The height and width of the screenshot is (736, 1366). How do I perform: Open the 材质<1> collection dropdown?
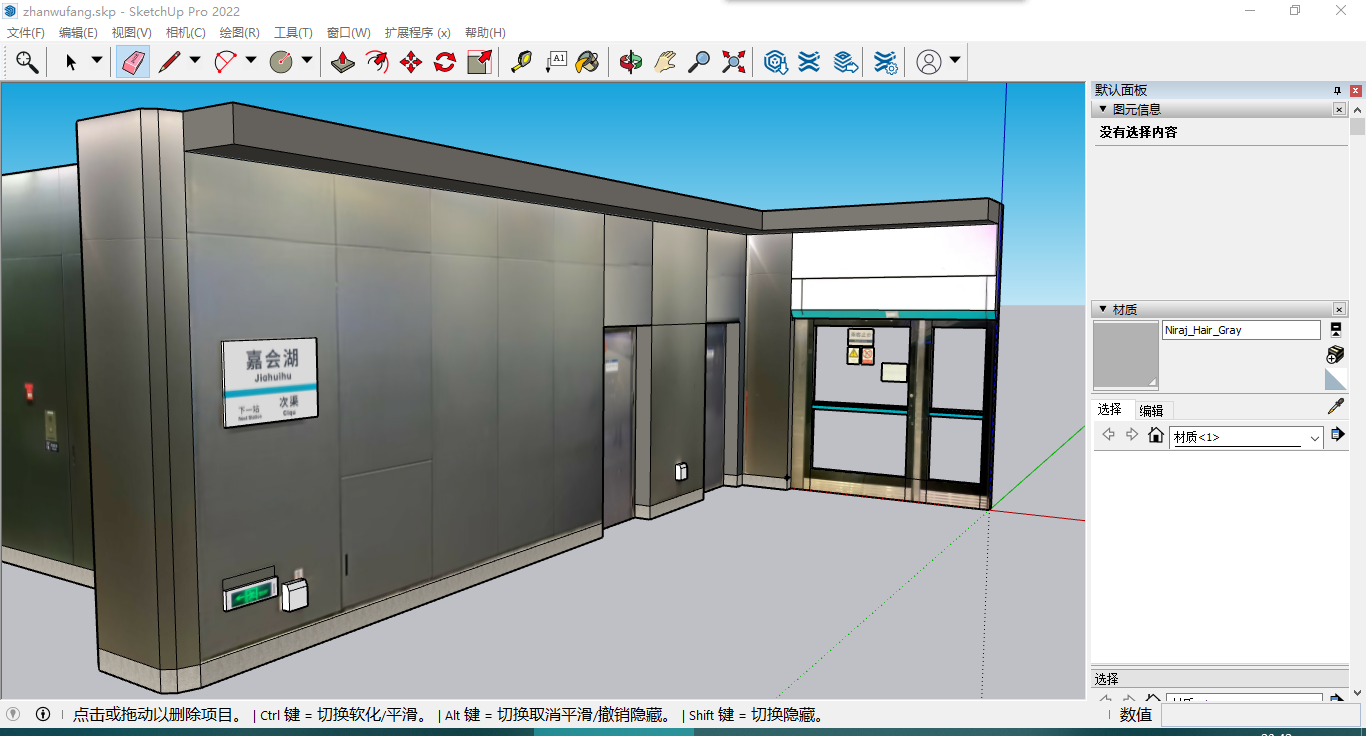click(1246, 437)
